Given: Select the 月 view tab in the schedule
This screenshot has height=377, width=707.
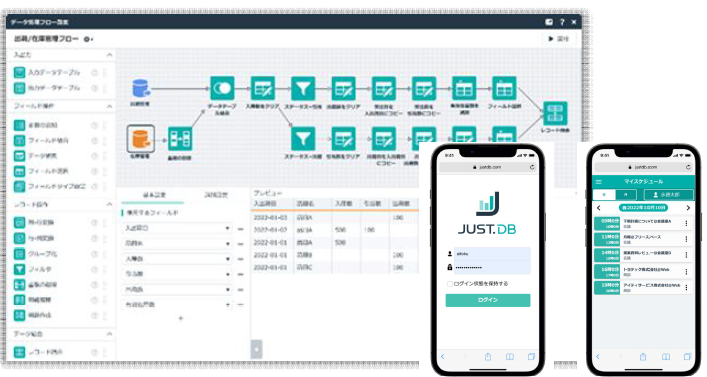Looking at the screenshot, I should click(626, 195).
